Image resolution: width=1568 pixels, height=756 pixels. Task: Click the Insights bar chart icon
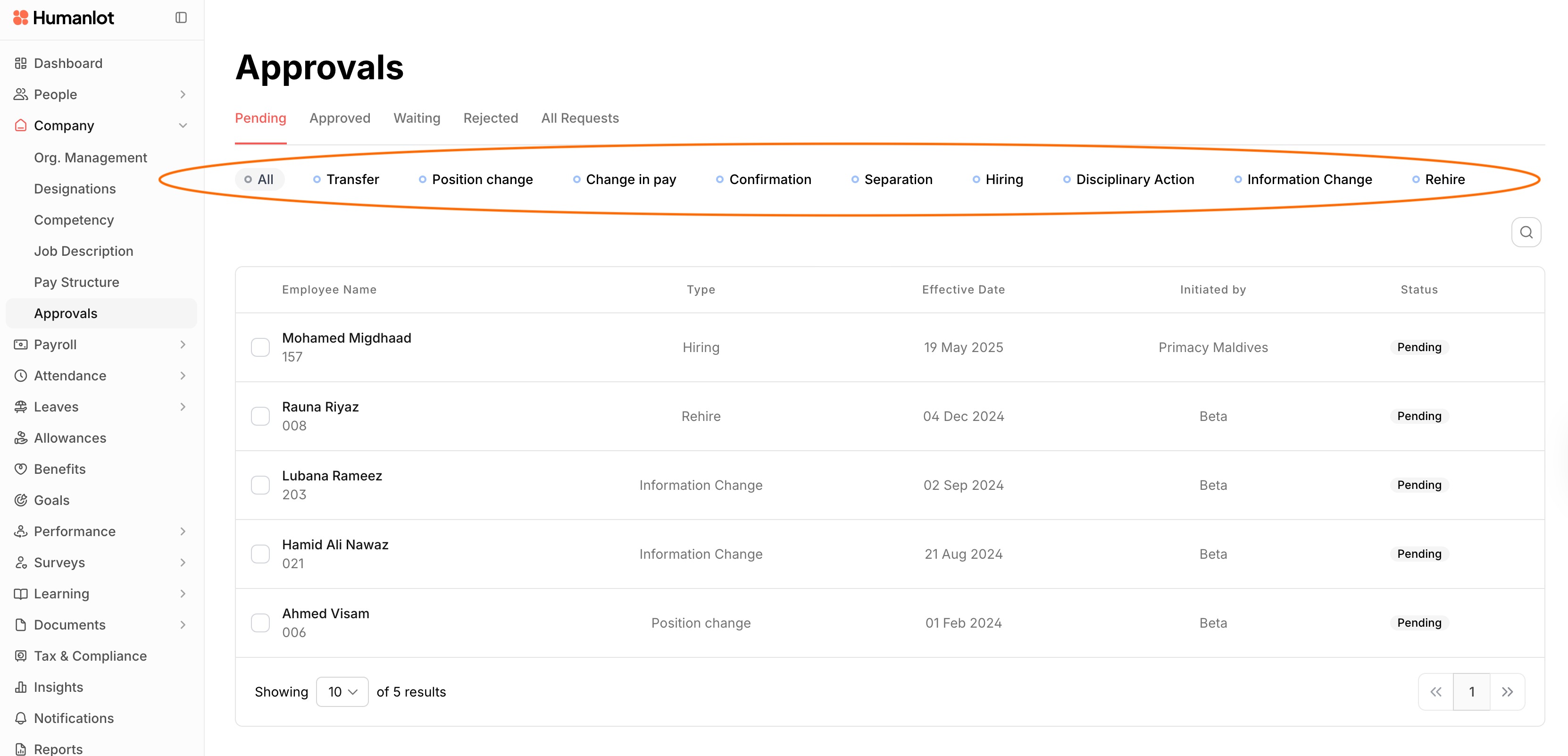point(21,687)
